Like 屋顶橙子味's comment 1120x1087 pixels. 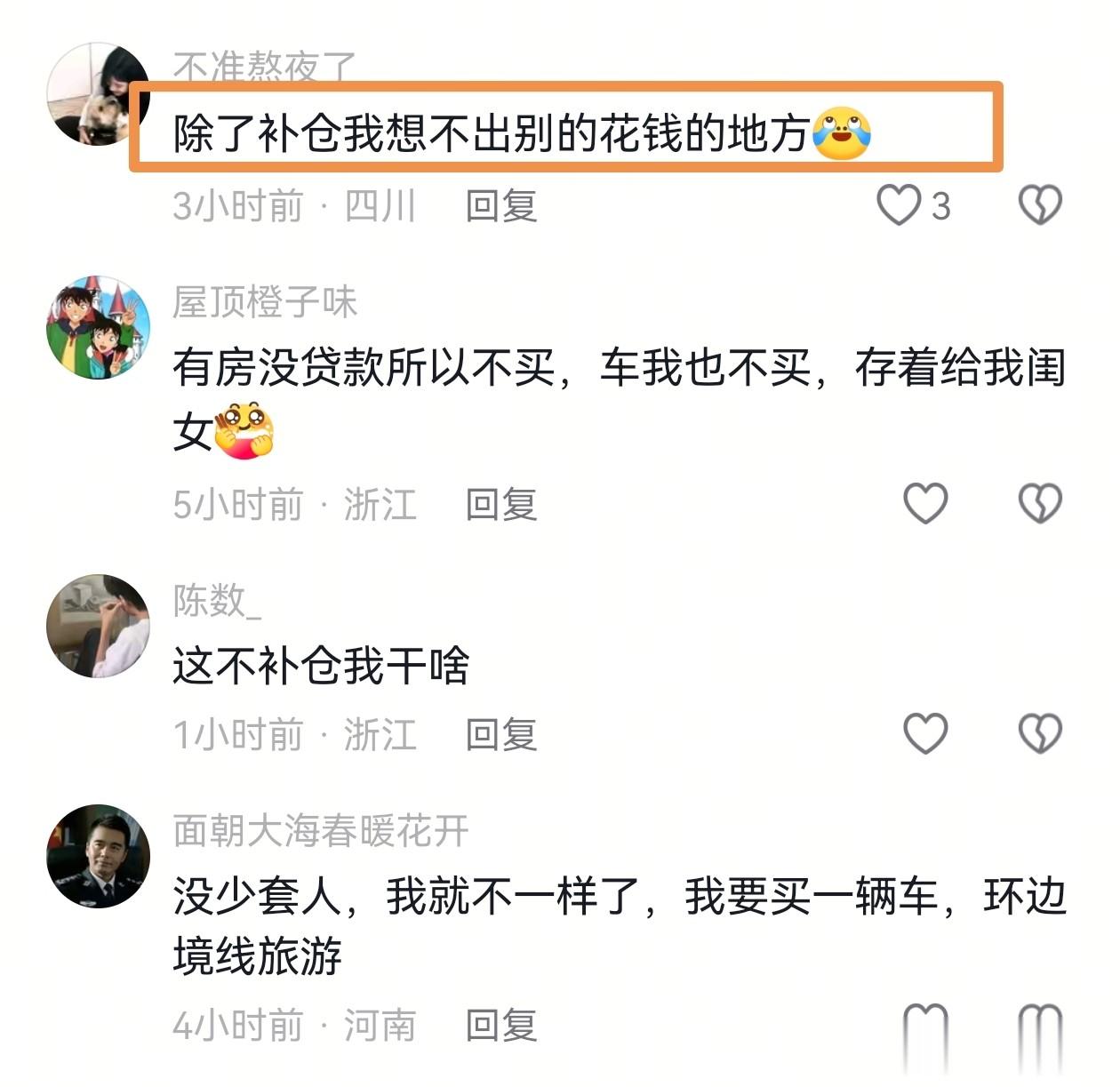[x=925, y=503]
